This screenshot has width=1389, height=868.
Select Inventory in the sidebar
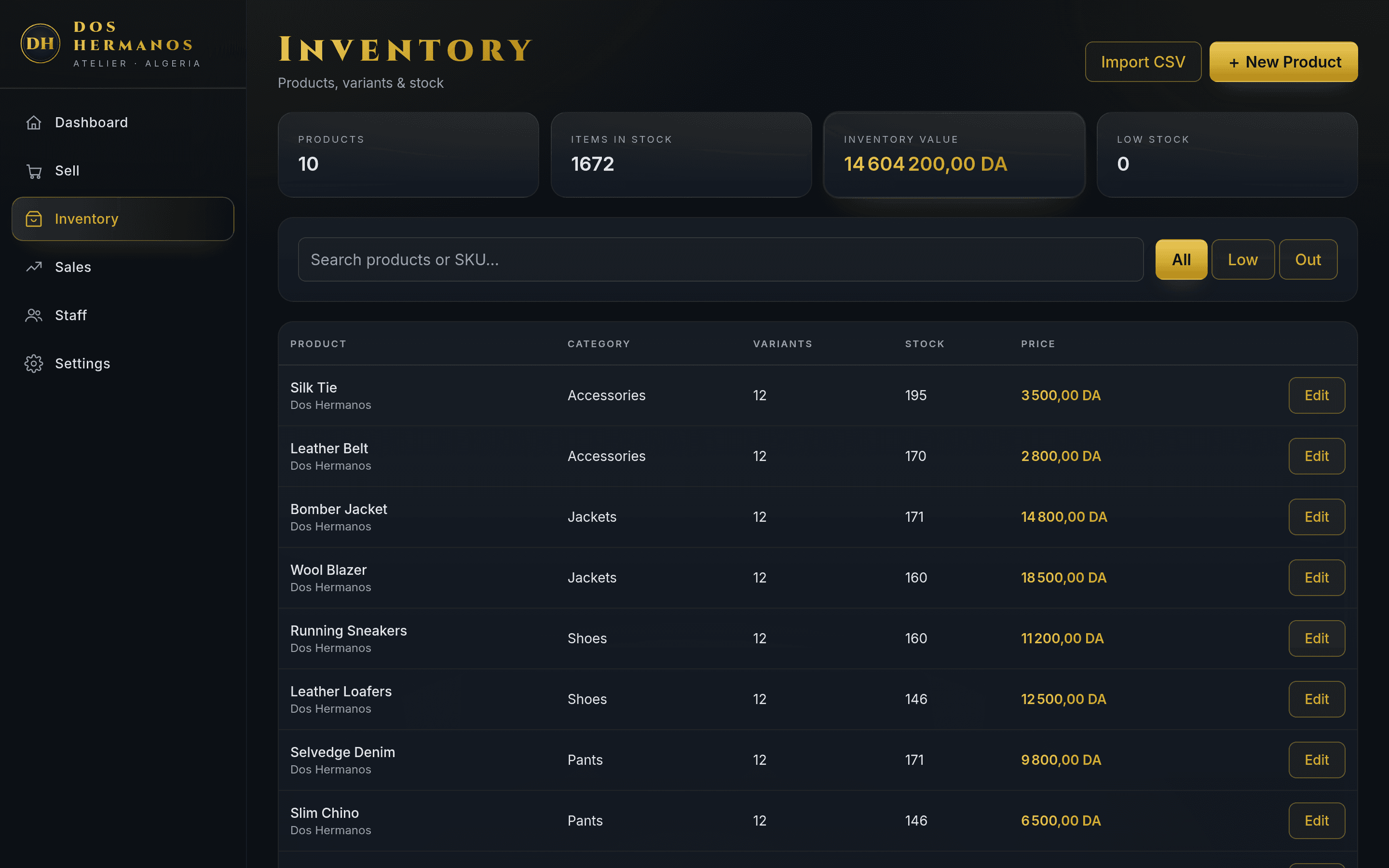(123, 219)
